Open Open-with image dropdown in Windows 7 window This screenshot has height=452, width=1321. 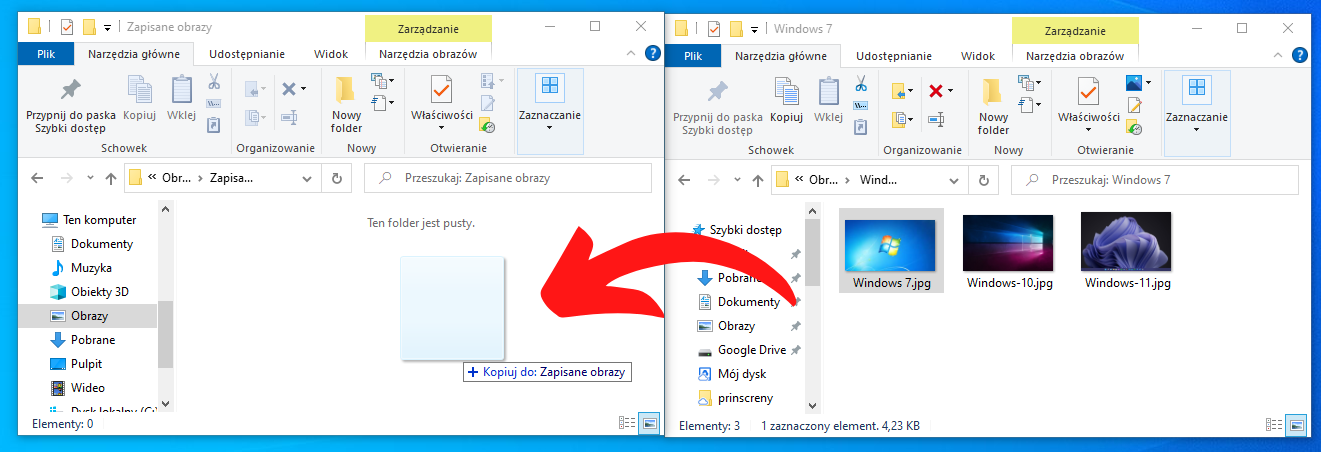pos(1148,83)
